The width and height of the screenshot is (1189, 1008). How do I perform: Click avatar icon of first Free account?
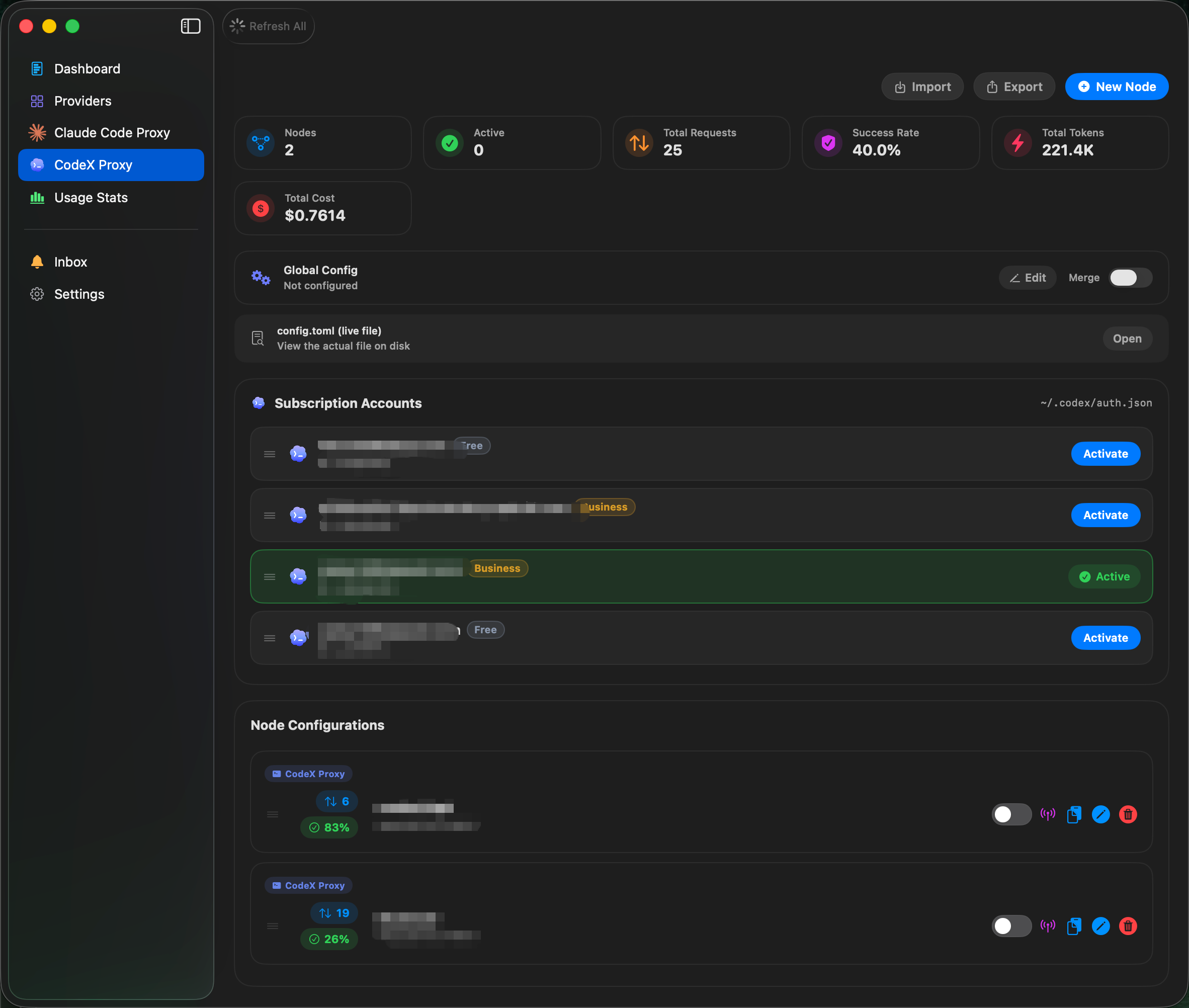pos(298,454)
